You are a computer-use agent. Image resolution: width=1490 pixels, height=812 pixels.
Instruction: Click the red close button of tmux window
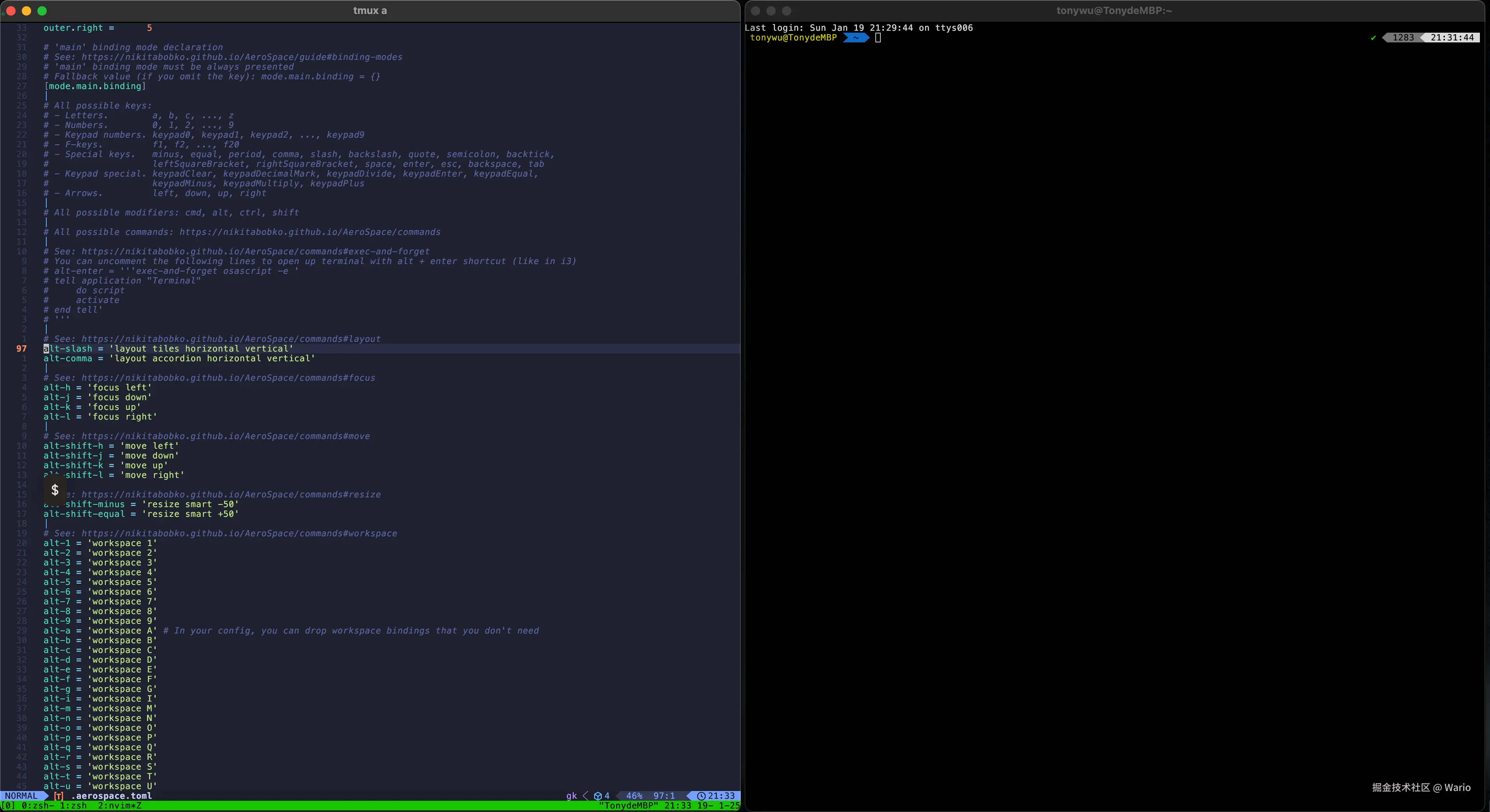click(11, 10)
